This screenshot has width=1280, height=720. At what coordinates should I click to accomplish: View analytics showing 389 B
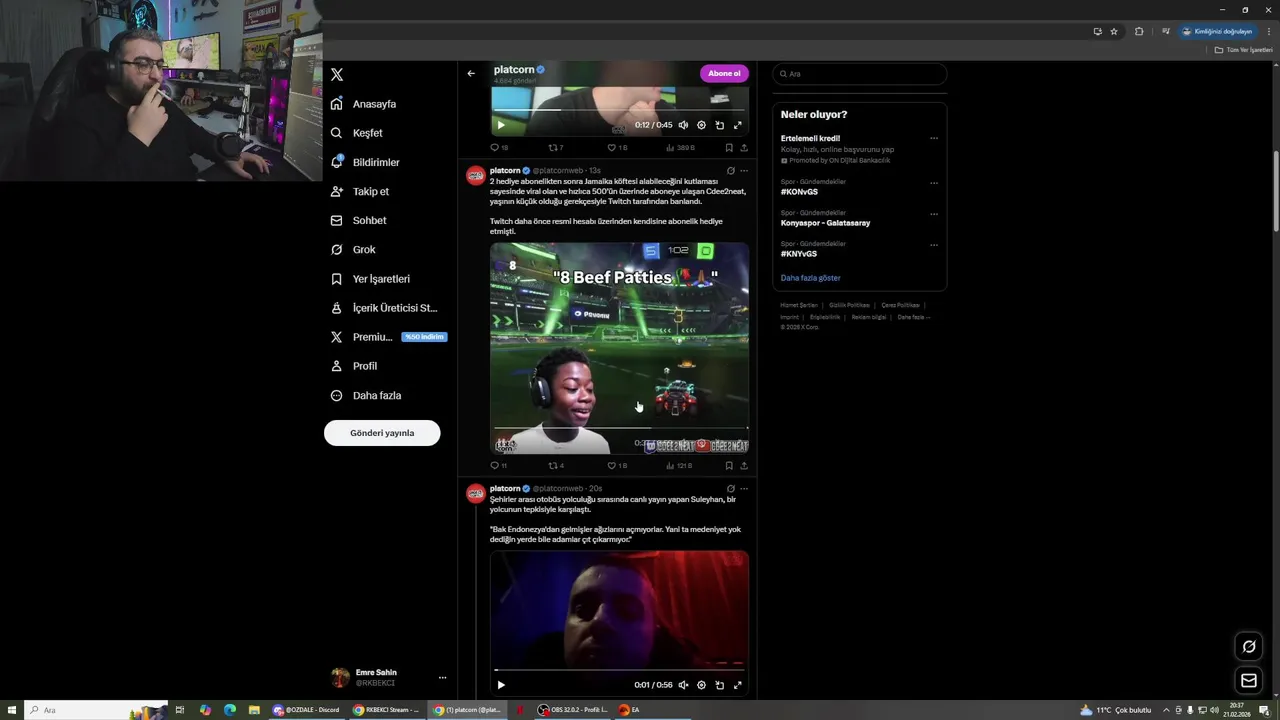point(680,148)
